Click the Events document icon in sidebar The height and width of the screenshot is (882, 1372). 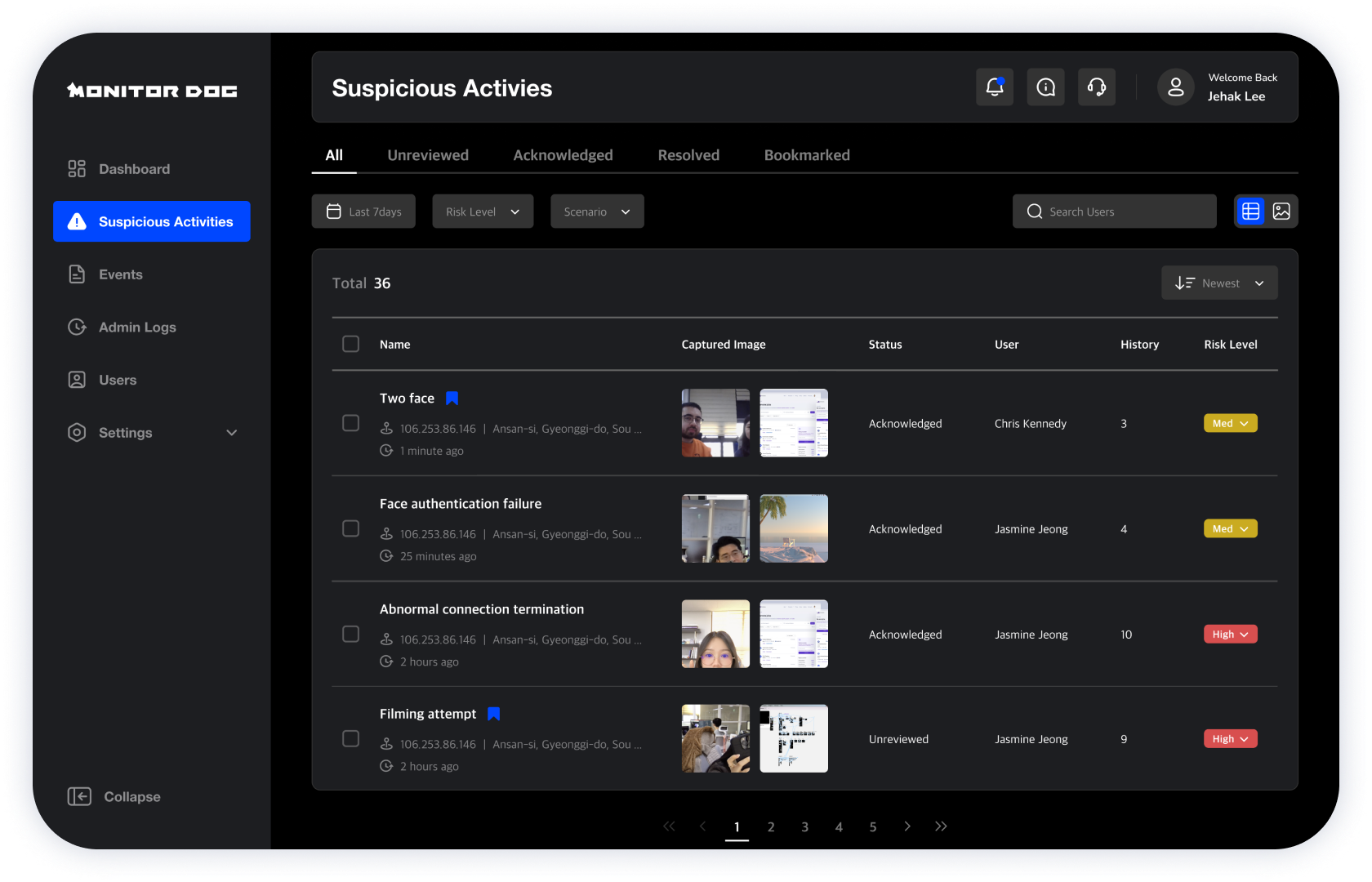coord(77,274)
